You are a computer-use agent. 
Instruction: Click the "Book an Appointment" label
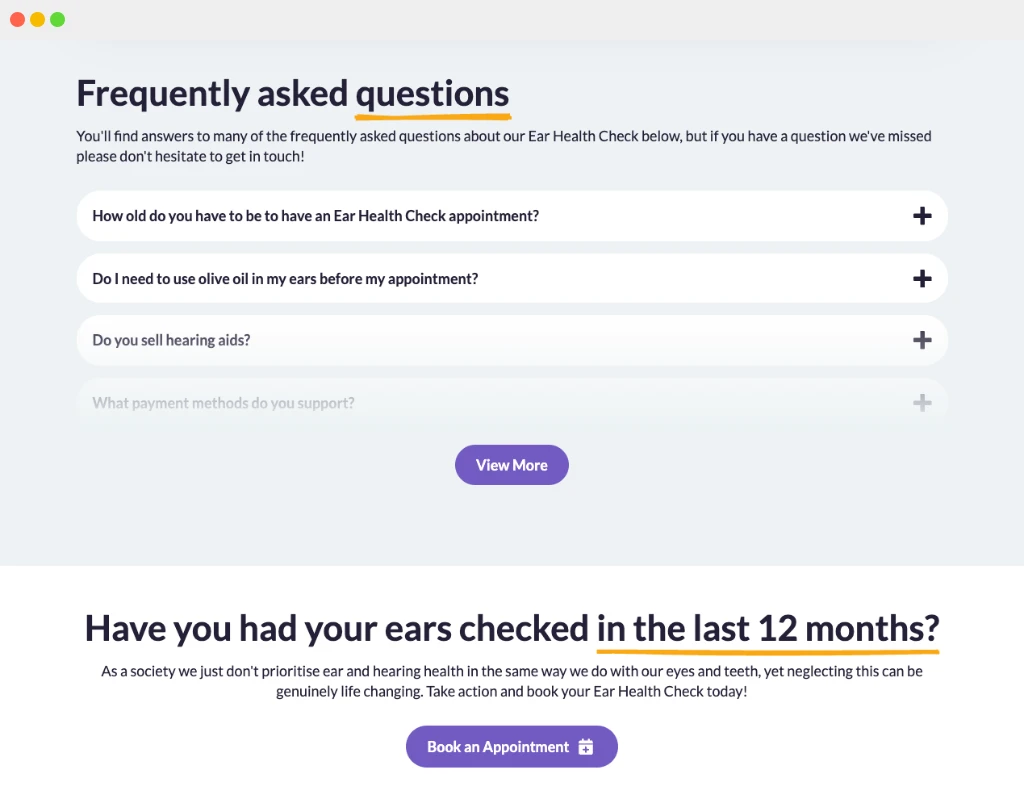point(497,747)
